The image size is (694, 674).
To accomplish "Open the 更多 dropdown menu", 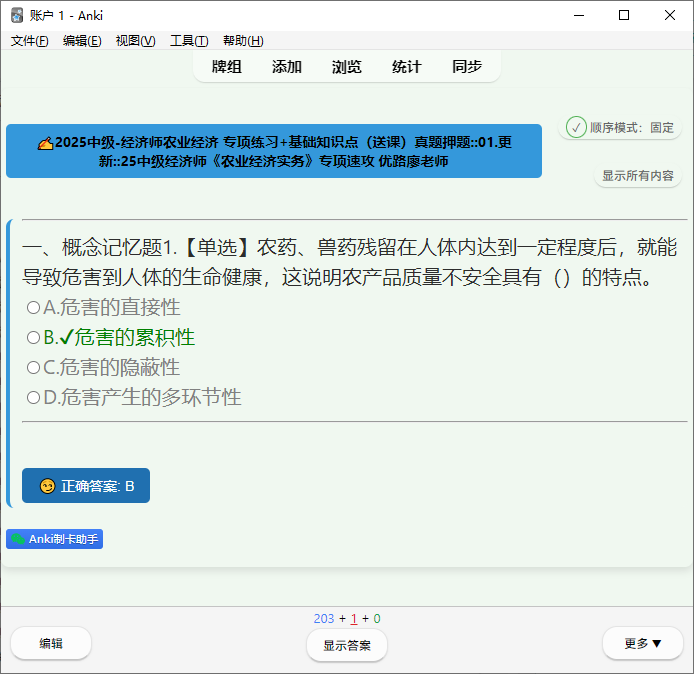I will [x=643, y=643].
